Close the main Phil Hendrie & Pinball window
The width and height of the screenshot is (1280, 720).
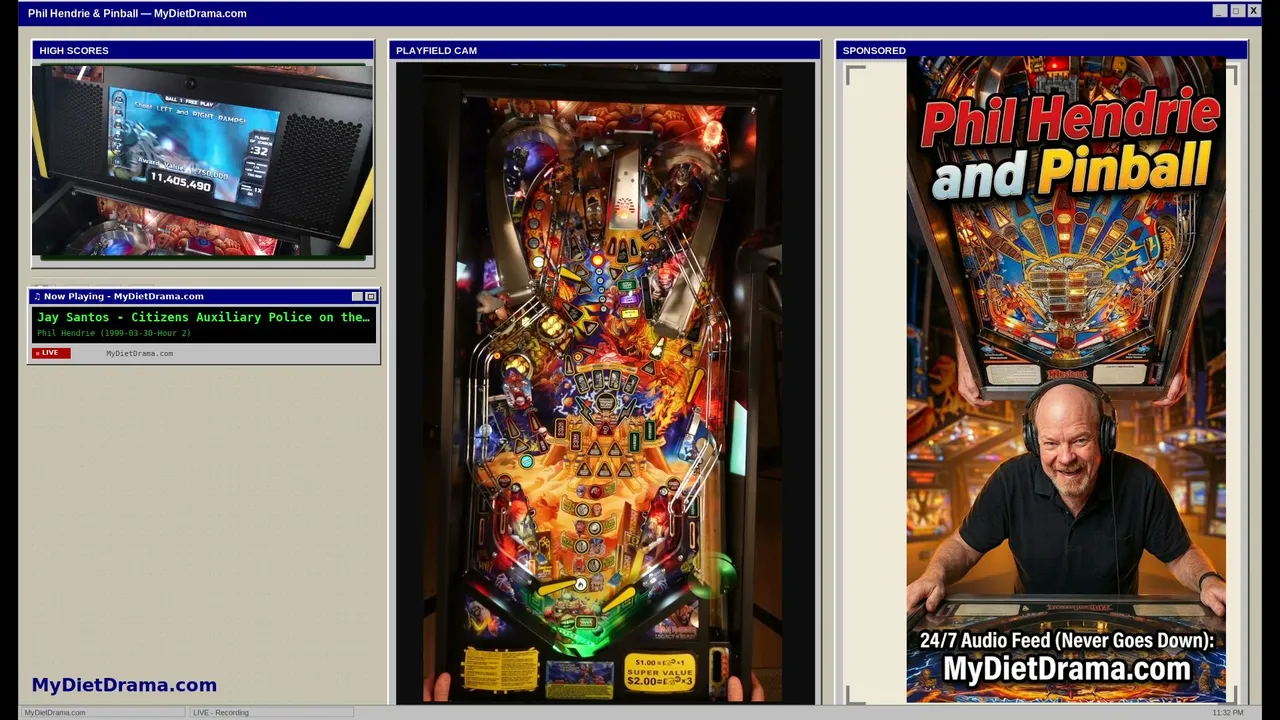tap(1253, 11)
